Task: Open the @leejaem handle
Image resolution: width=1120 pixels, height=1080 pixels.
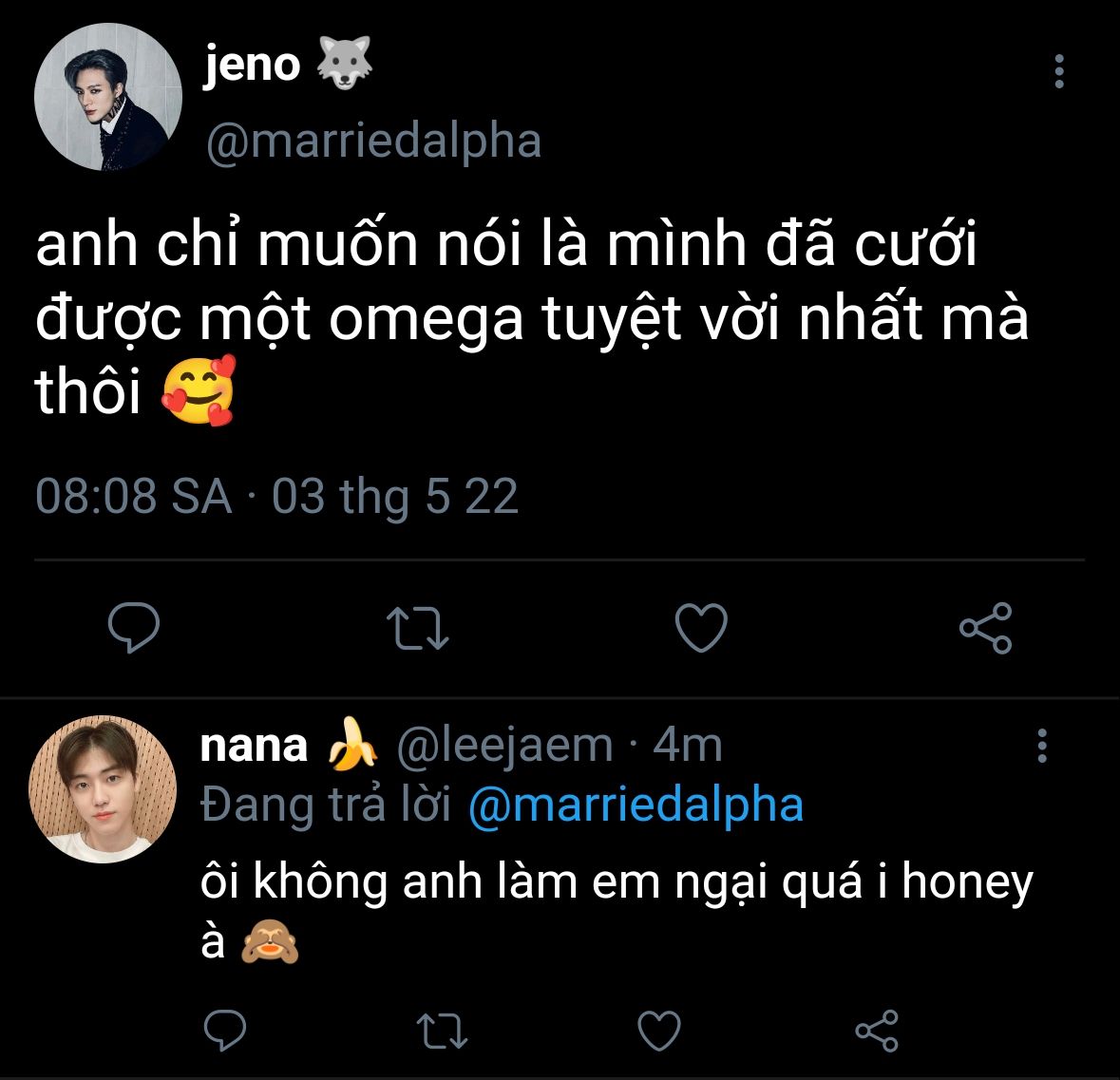Action: [503, 746]
